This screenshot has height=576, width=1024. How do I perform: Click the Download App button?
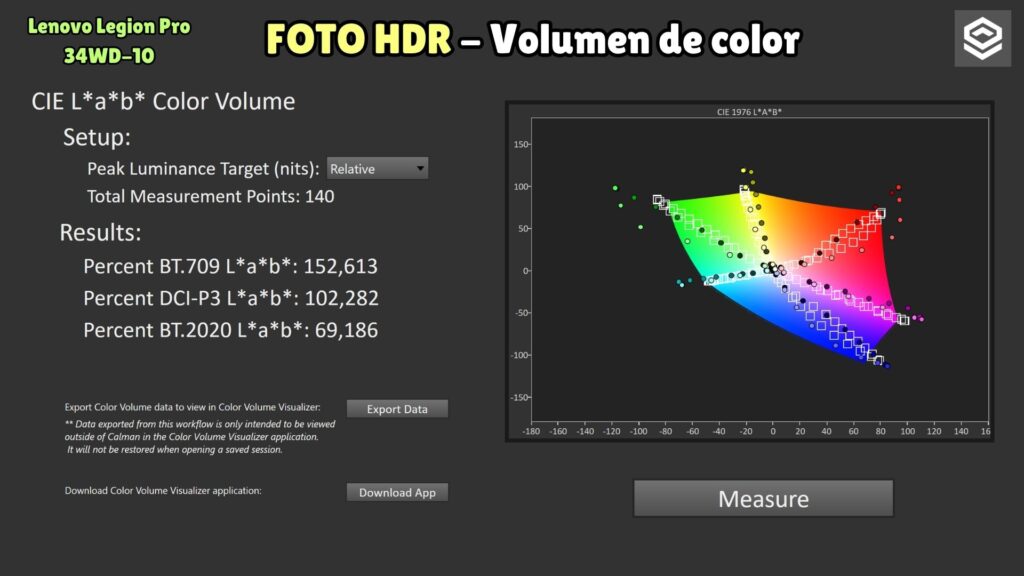point(397,492)
